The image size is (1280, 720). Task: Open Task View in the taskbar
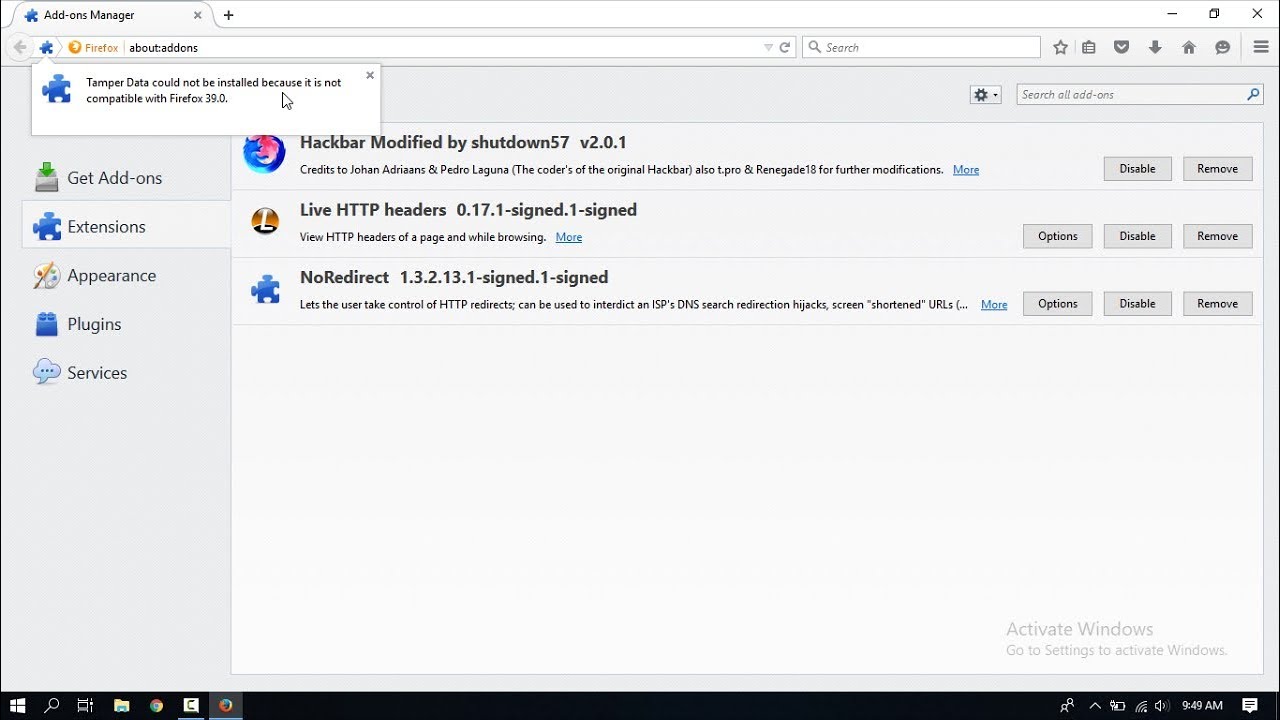click(x=85, y=705)
